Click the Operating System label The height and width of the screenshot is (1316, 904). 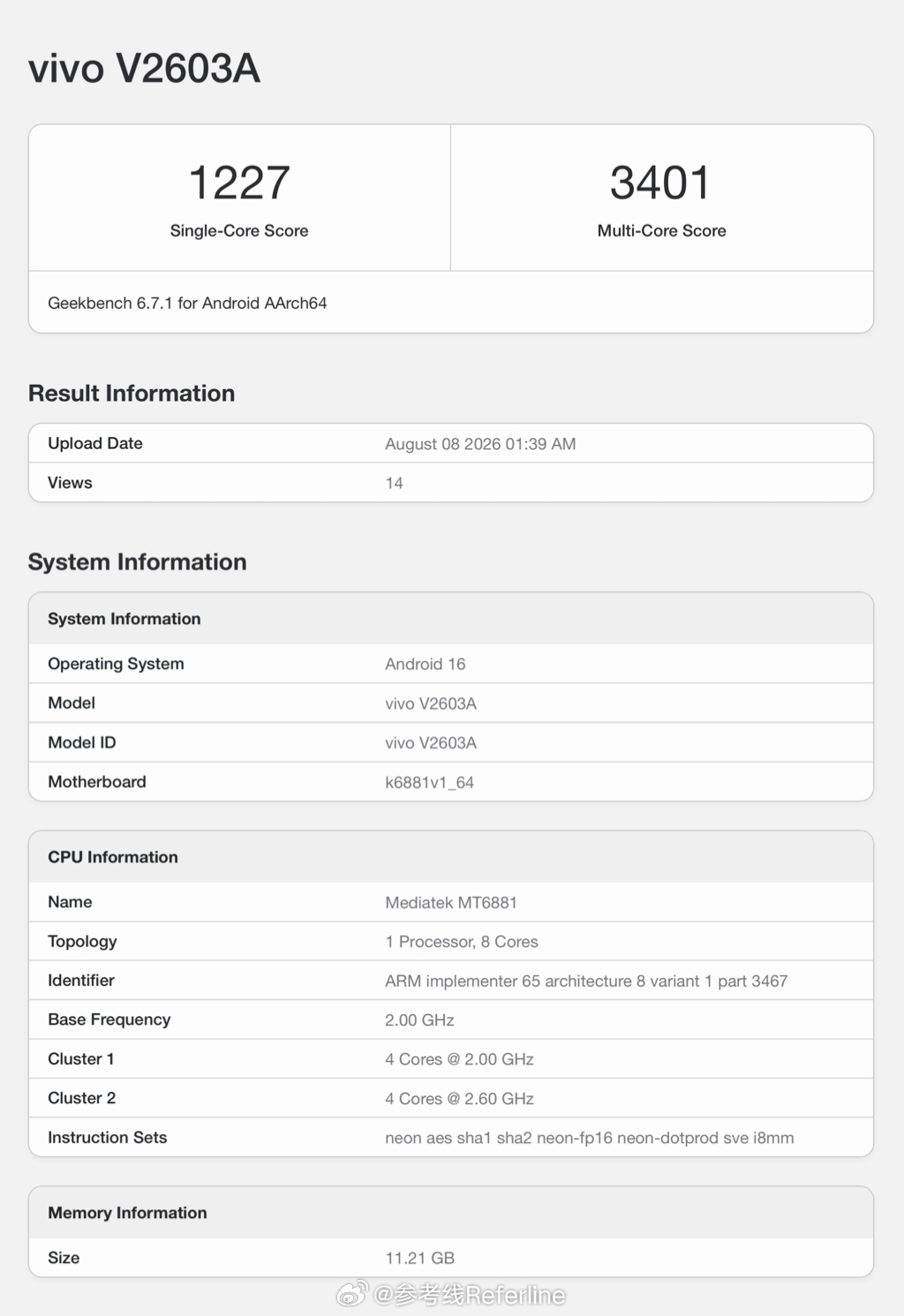tap(116, 664)
